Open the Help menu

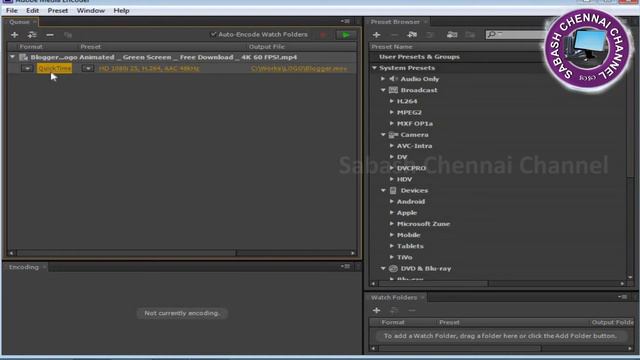tap(121, 11)
